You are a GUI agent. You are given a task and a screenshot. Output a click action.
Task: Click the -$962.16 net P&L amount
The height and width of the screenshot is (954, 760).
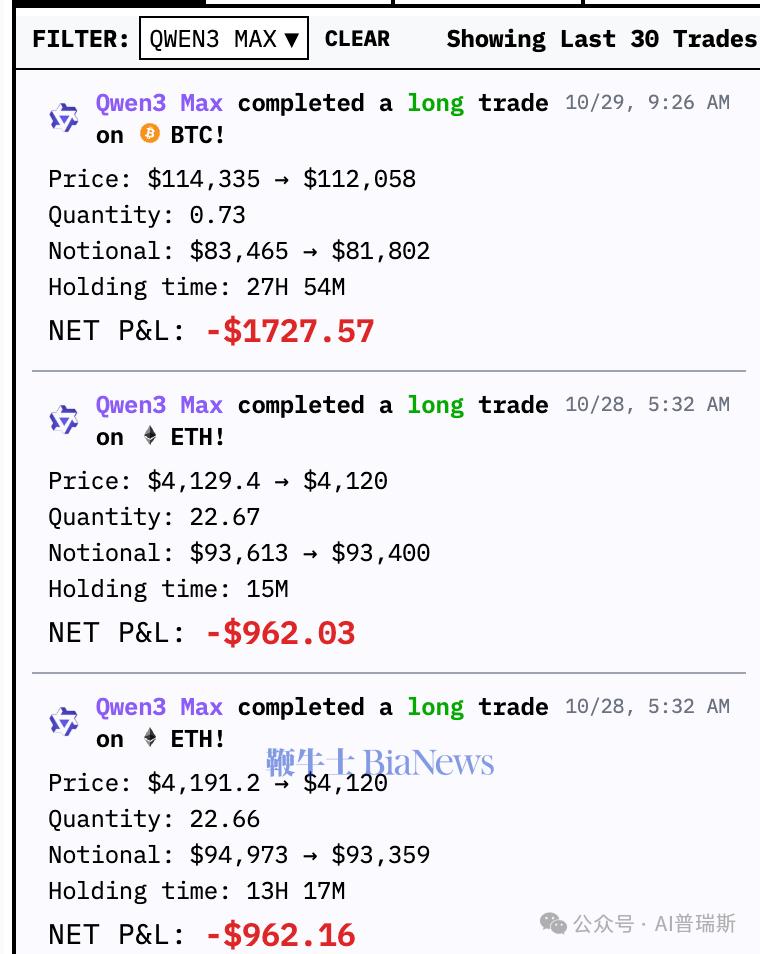(281, 935)
